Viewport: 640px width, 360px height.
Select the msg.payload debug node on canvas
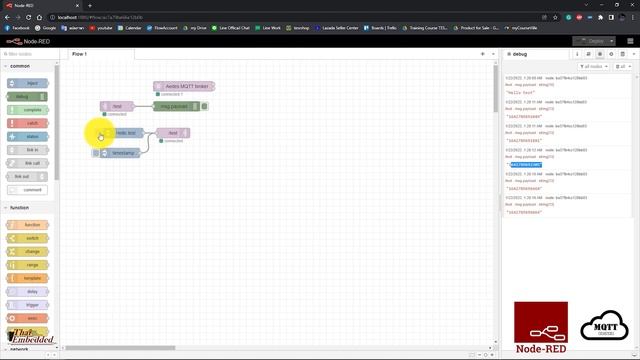(177, 106)
